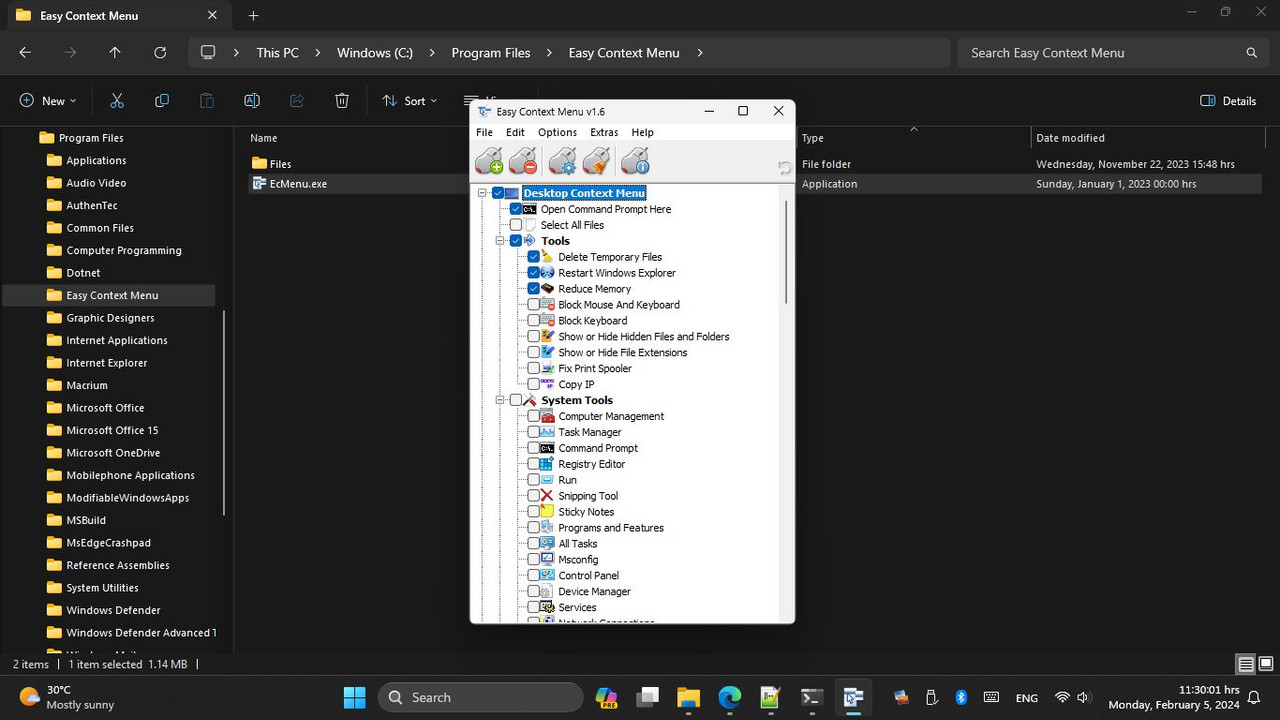Add a new File Explorer tab

[x=253, y=16]
